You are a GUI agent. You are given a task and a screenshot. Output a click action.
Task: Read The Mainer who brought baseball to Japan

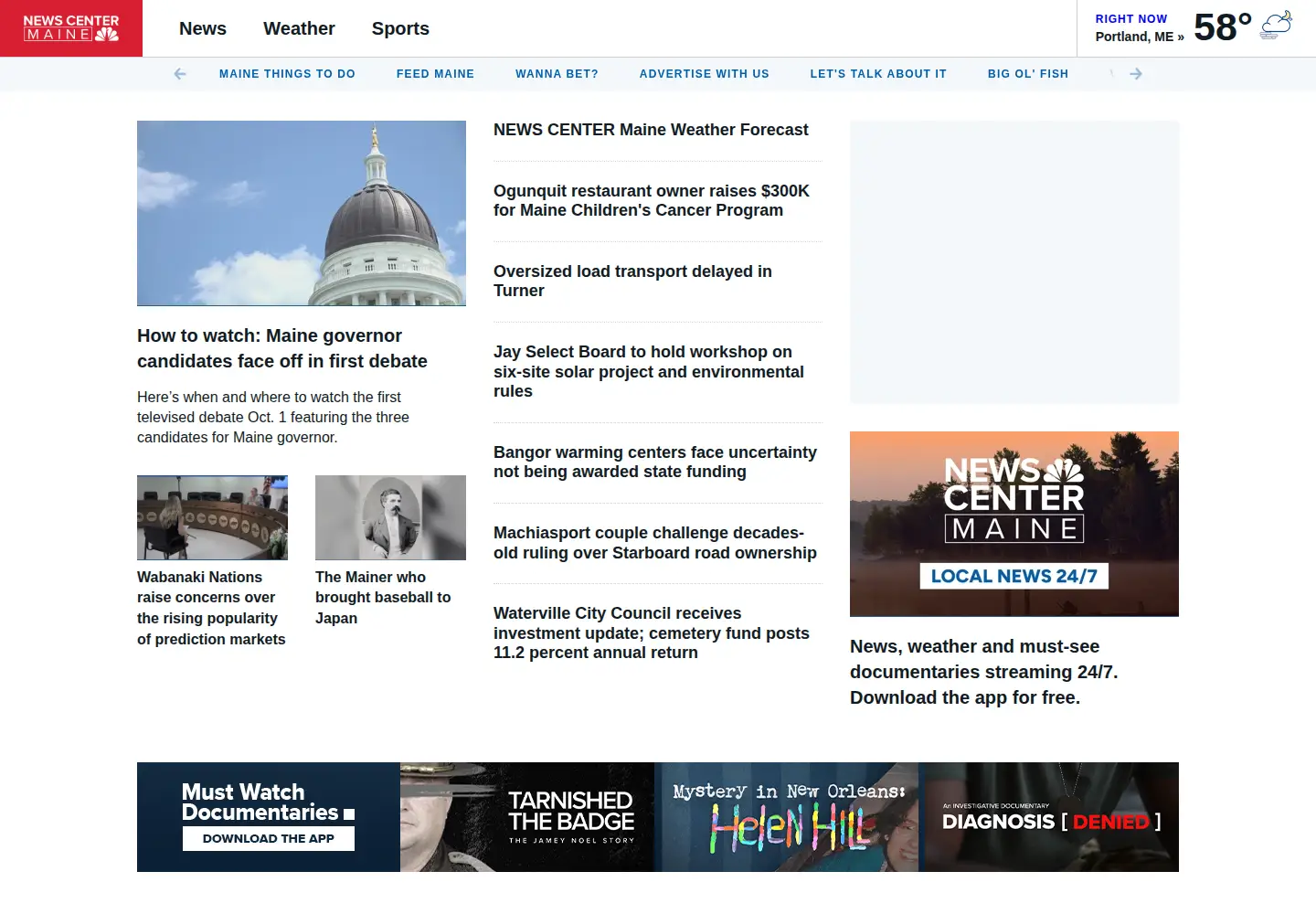pyautogui.click(x=383, y=598)
